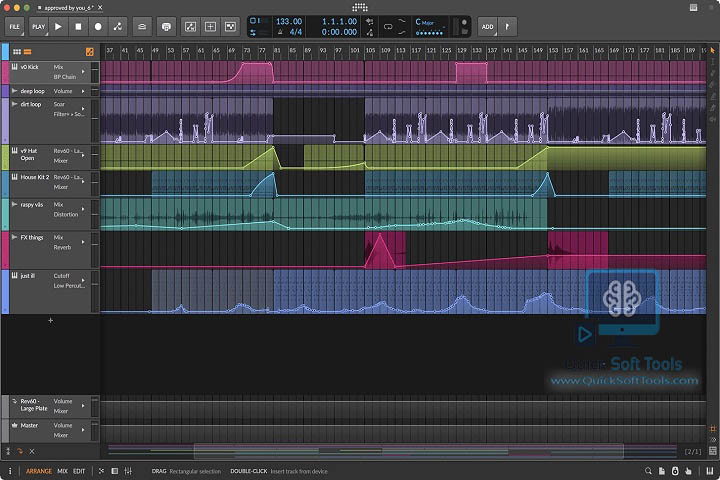The height and width of the screenshot is (480, 720).
Task: Switch to EDIT view
Action: pos(79,471)
